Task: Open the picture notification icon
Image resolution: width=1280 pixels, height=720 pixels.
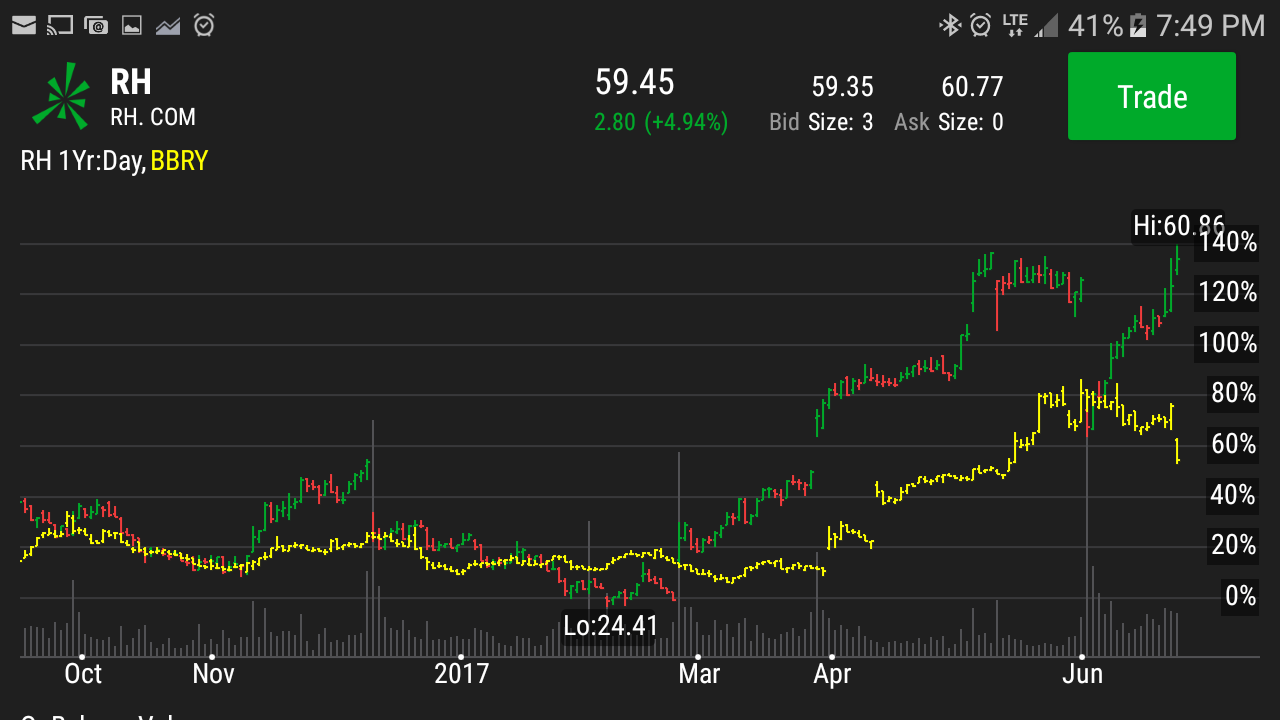Action: 131,25
